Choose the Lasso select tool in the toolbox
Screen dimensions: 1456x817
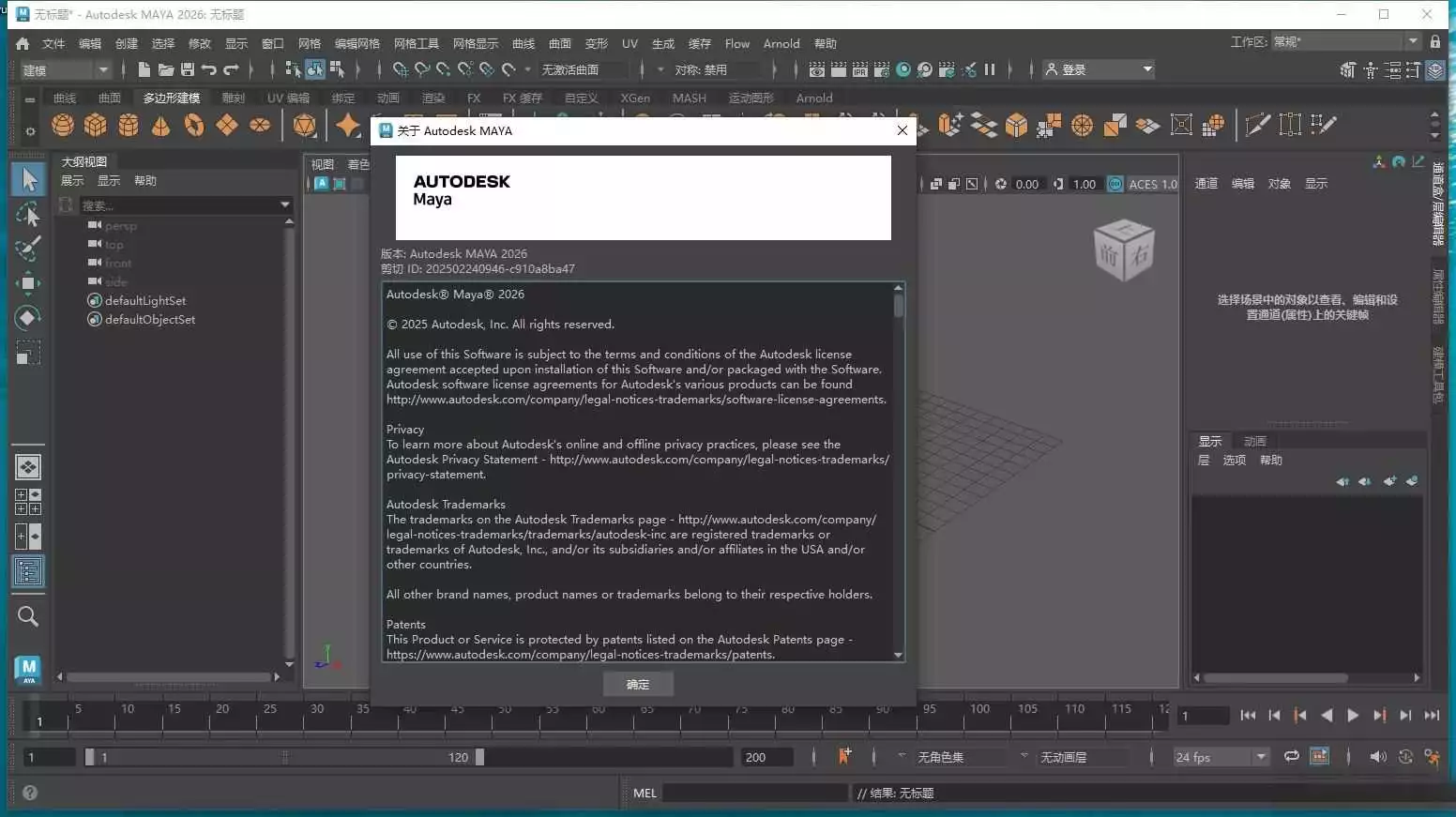click(x=28, y=215)
